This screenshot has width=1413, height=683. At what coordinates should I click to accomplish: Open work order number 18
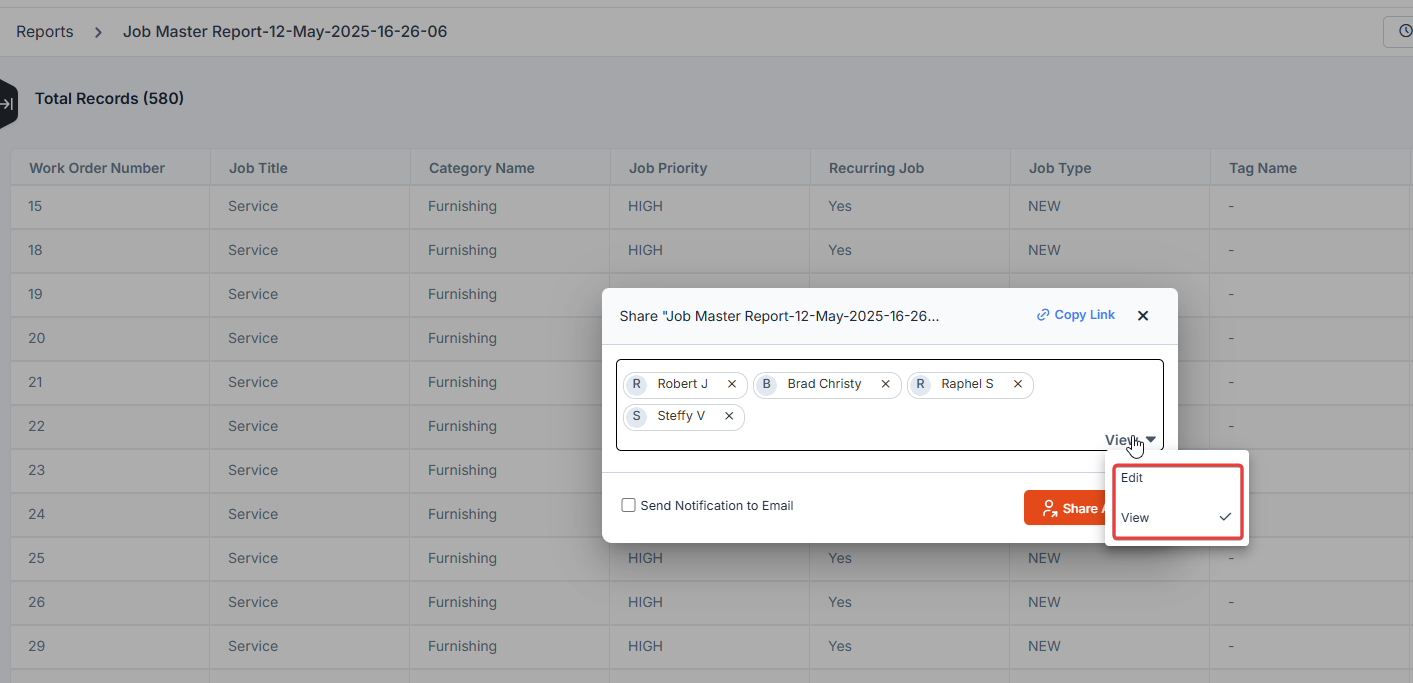tap(35, 250)
